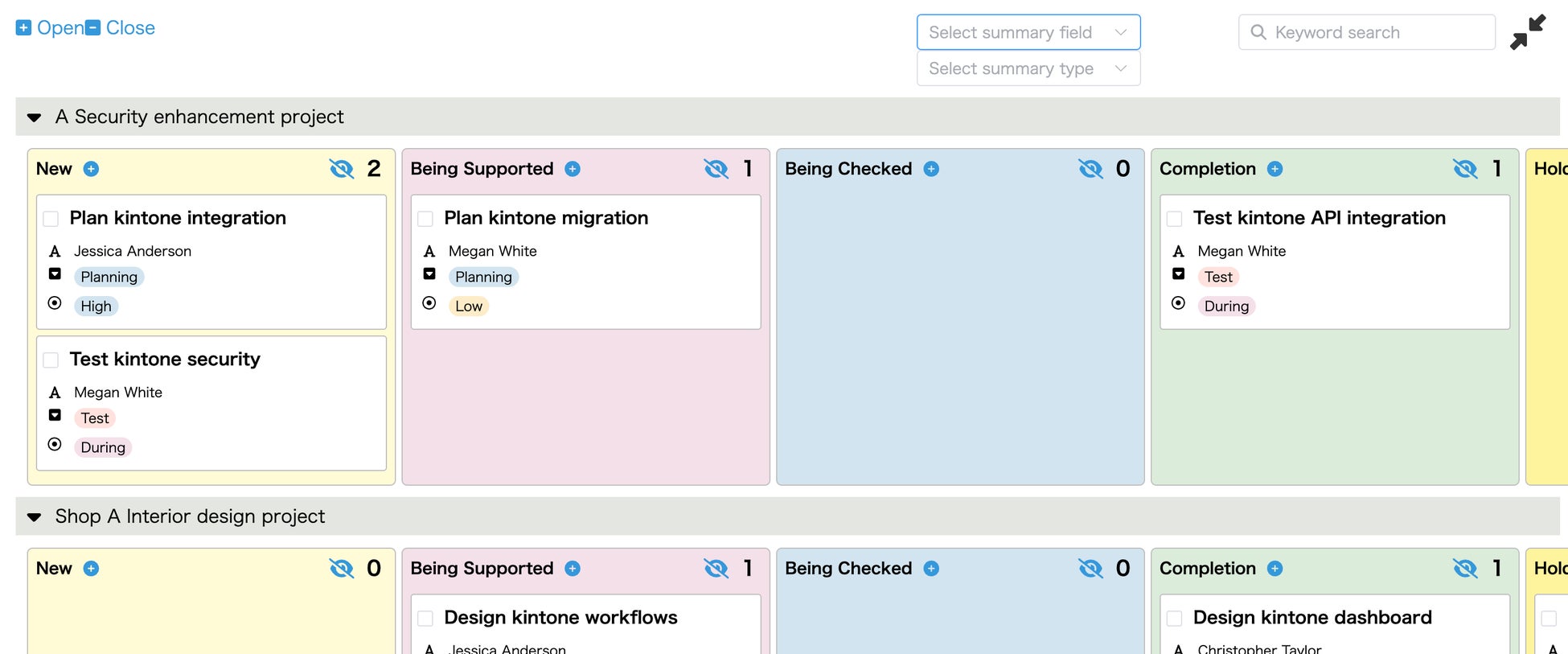Tick the Test kintone security checkbox

pos(51,360)
